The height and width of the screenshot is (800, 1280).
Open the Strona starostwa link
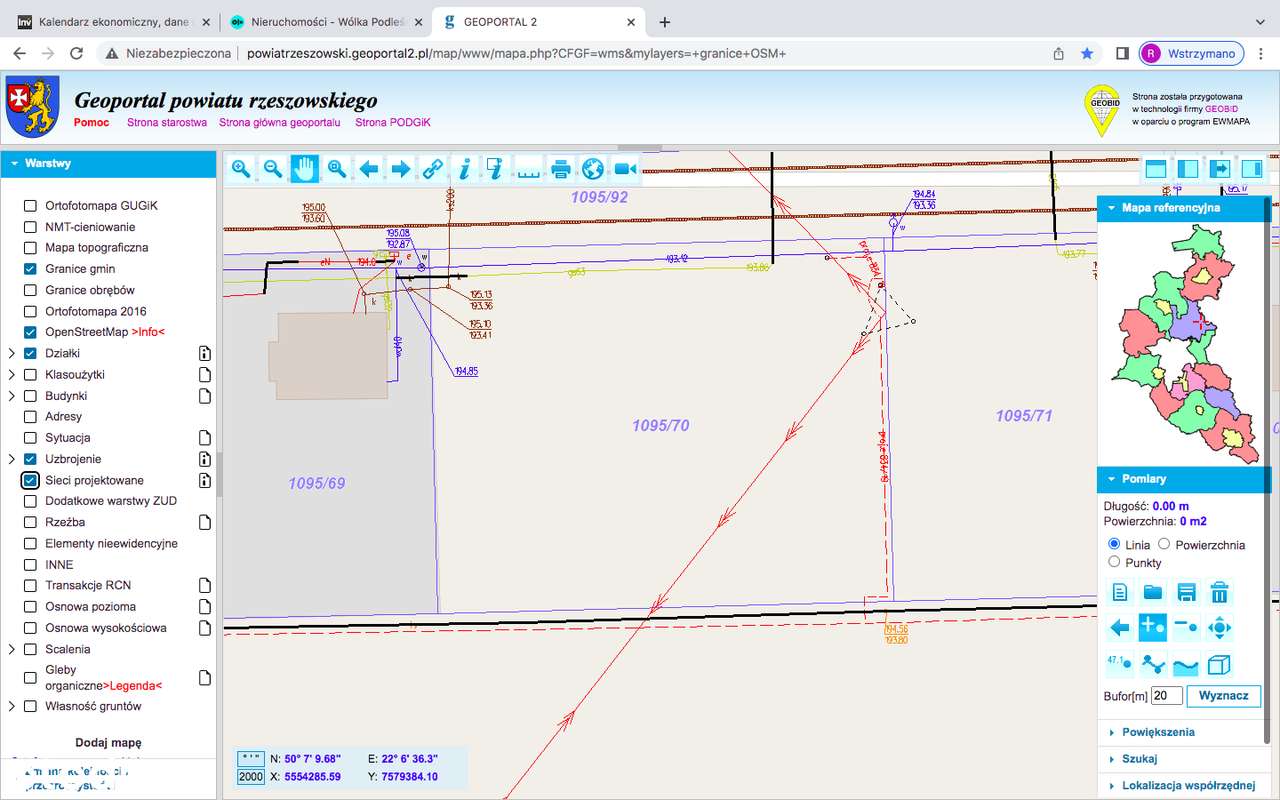click(166, 123)
